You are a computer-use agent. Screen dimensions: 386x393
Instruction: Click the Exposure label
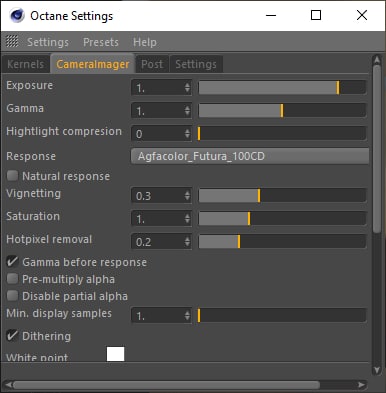pyautogui.click(x=30, y=85)
